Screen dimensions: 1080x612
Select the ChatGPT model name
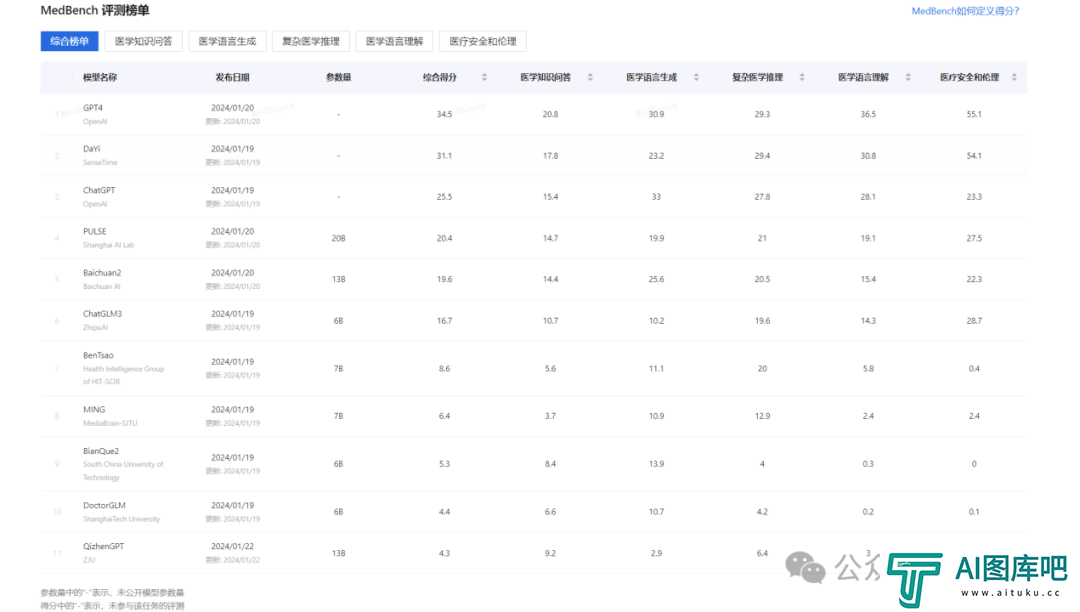coord(99,190)
